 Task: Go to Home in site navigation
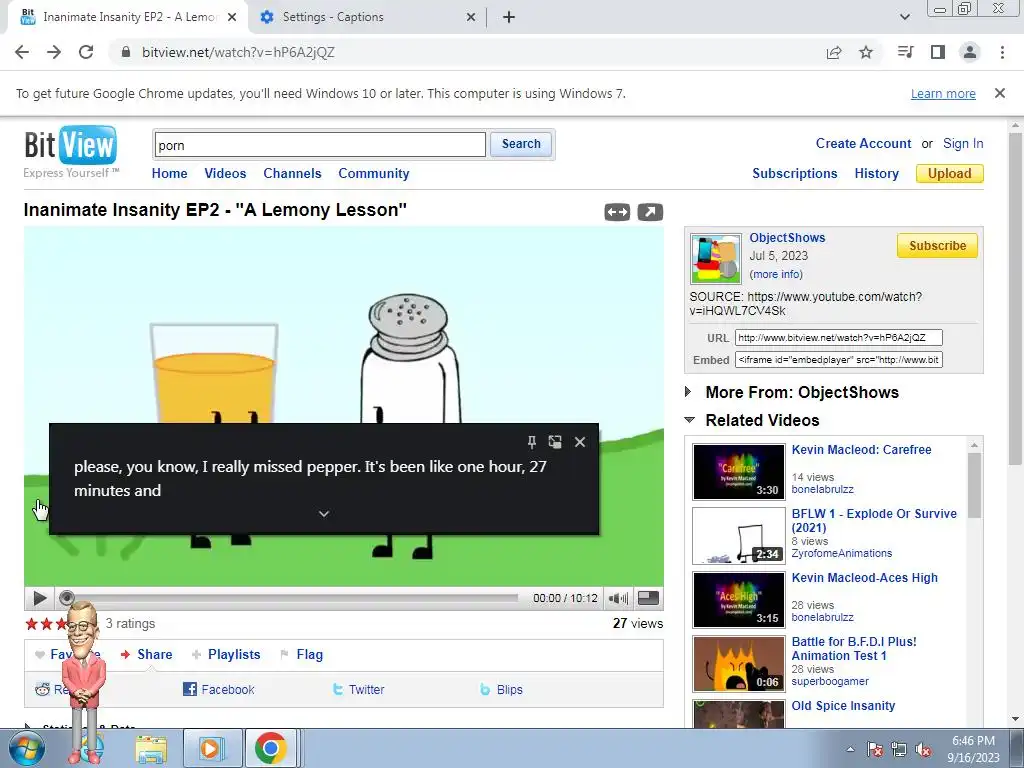click(169, 174)
